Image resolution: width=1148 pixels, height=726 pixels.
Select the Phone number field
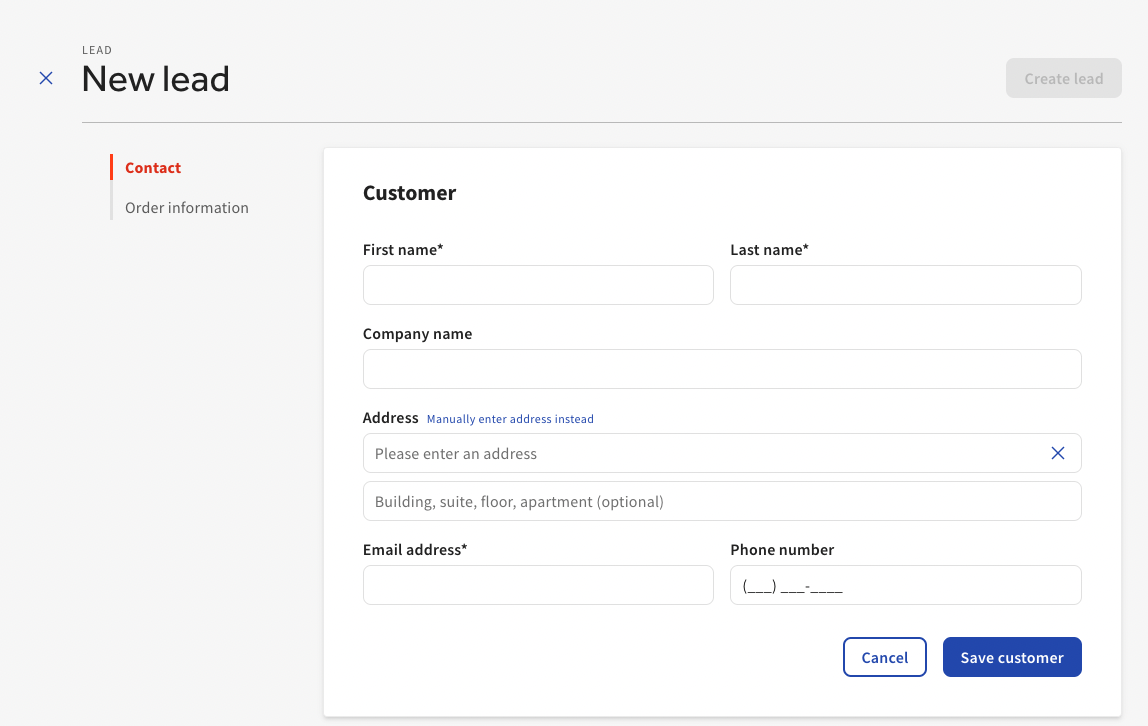pyautogui.click(x=905, y=585)
